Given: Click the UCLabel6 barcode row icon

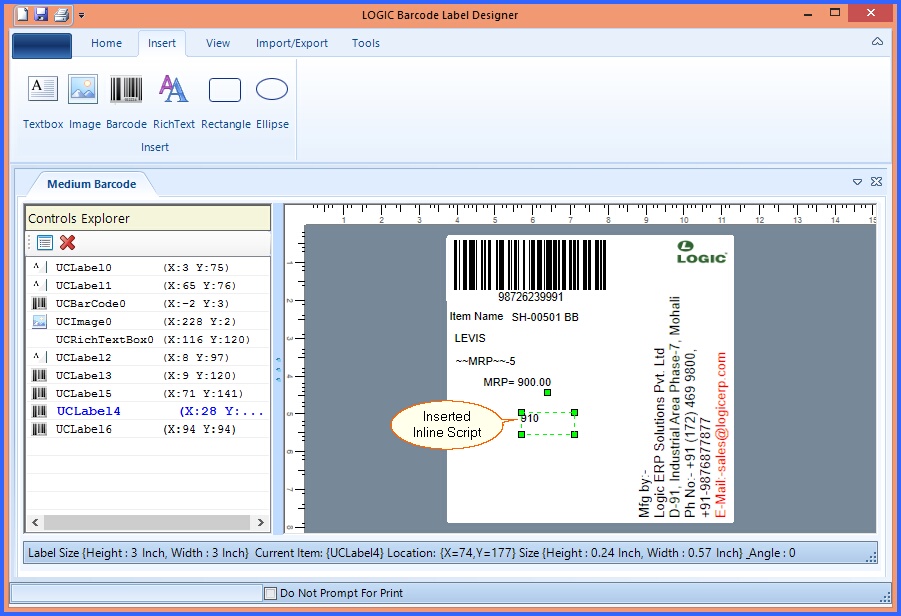Looking at the screenshot, I should point(39,429).
